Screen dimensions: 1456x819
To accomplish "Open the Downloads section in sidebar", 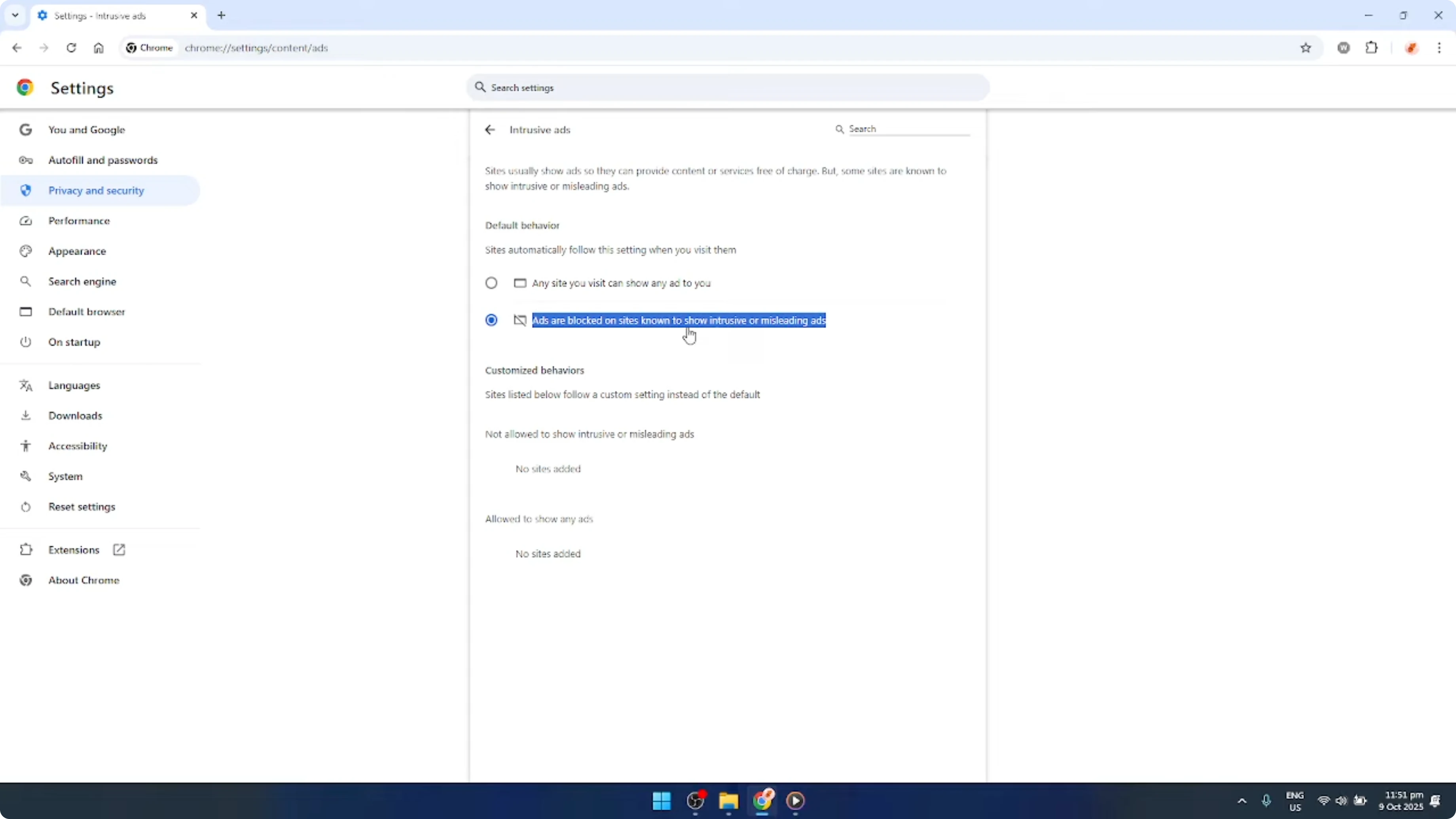I will pyautogui.click(x=75, y=415).
